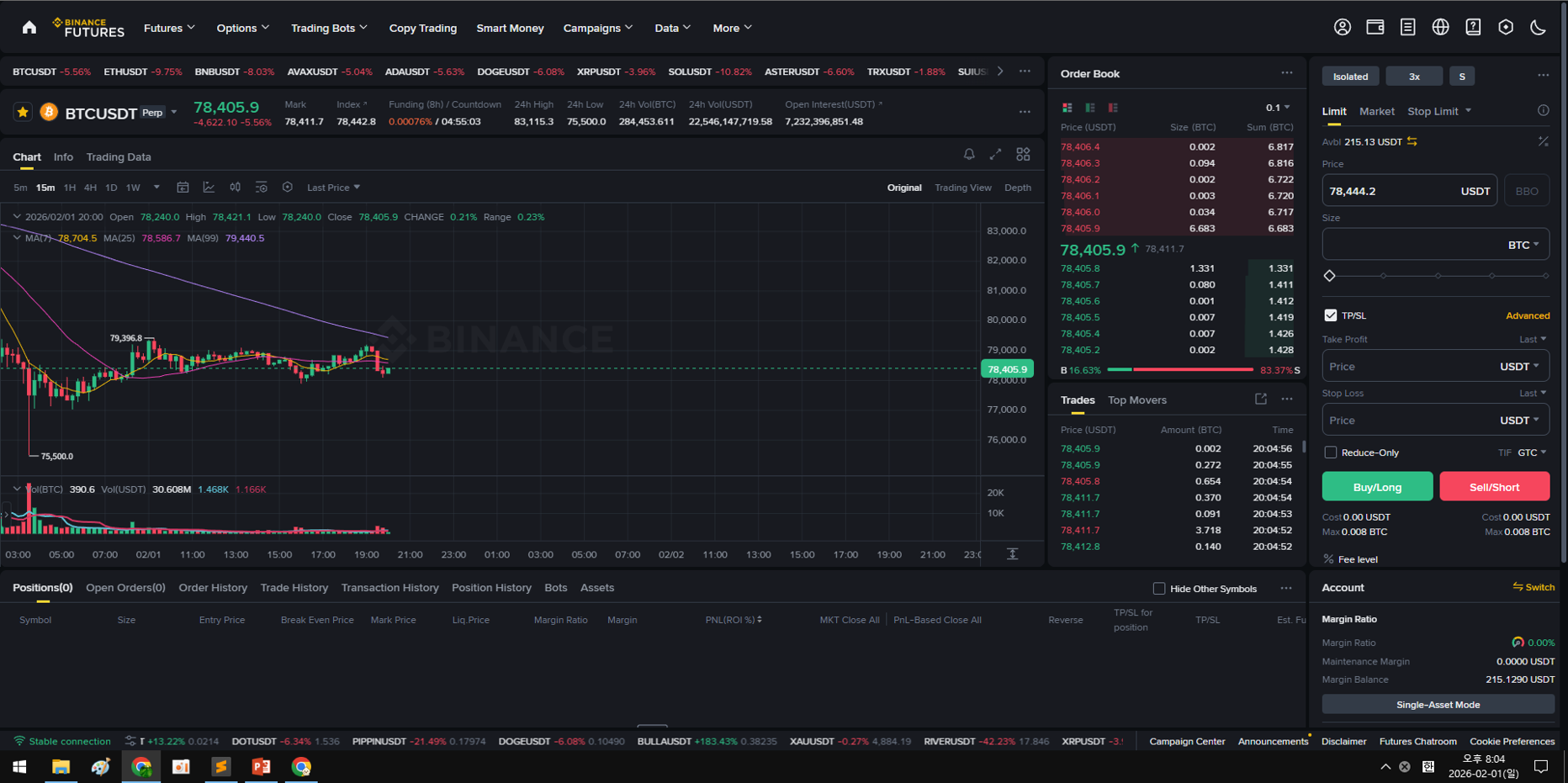1568x783 pixels.
Task: Click the chart auto-fit bottom-right icon
Action: (x=1013, y=553)
